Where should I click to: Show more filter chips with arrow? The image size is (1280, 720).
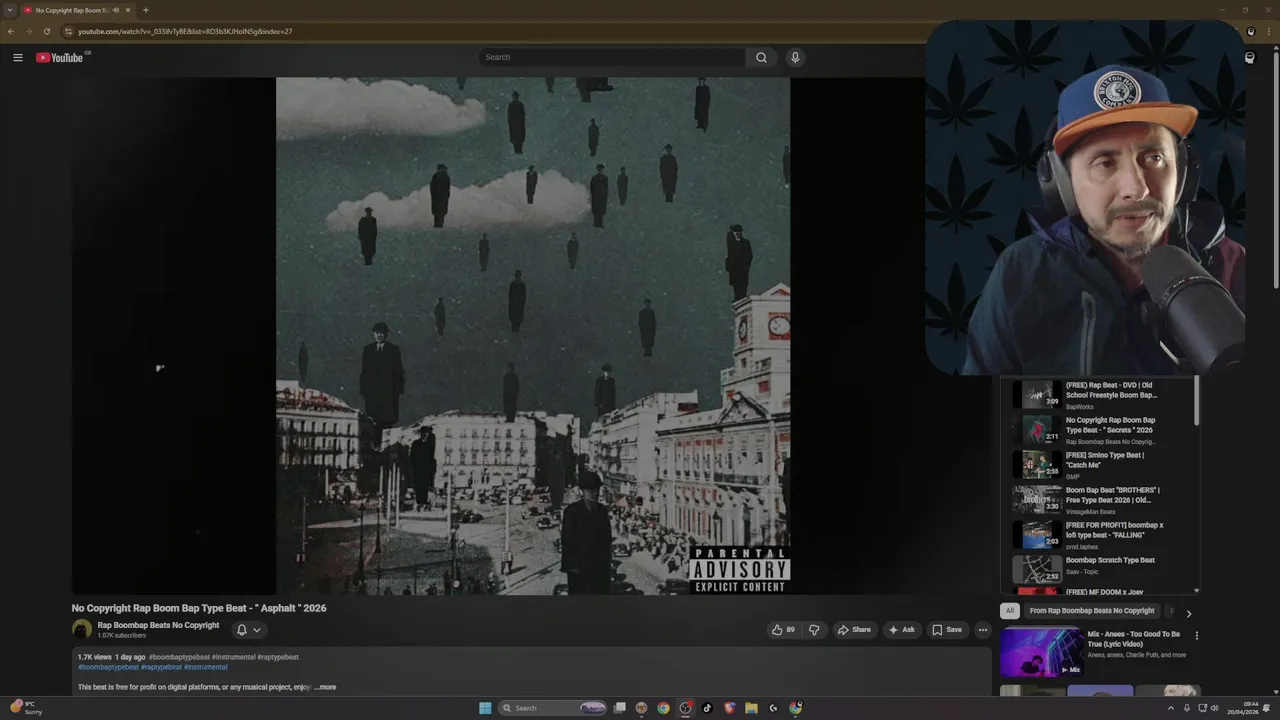click(x=1188, y=613)
